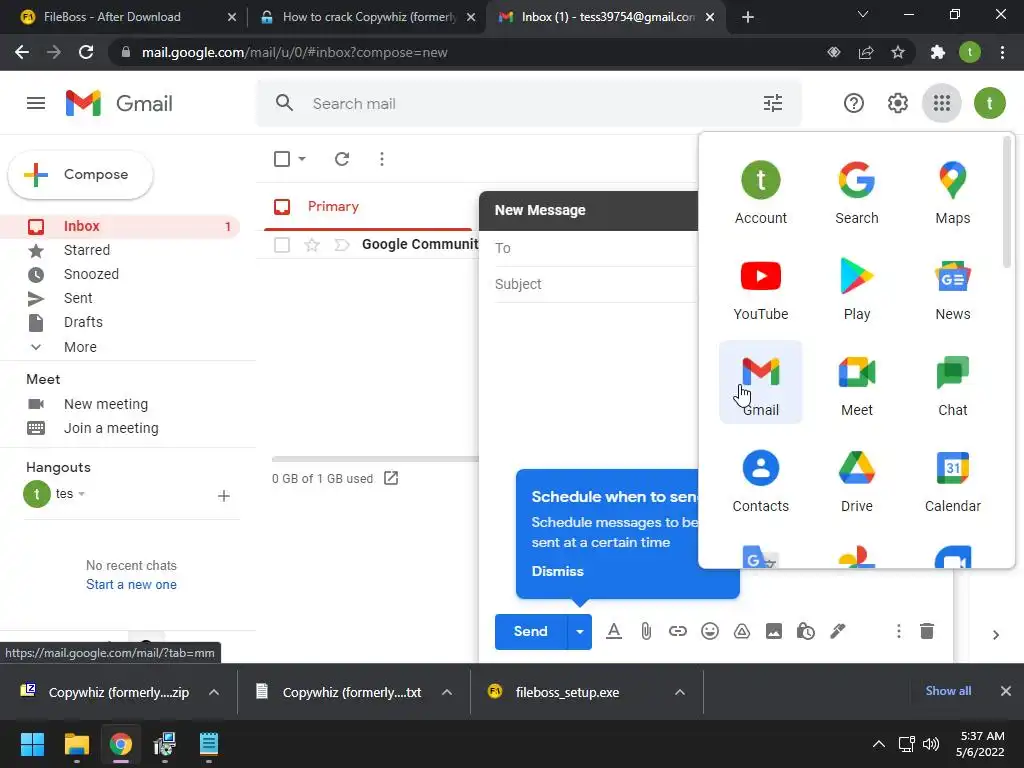Expand options for Copywhiz txt download
This screenshot has width=1024, height=768.
coord(447,692)
